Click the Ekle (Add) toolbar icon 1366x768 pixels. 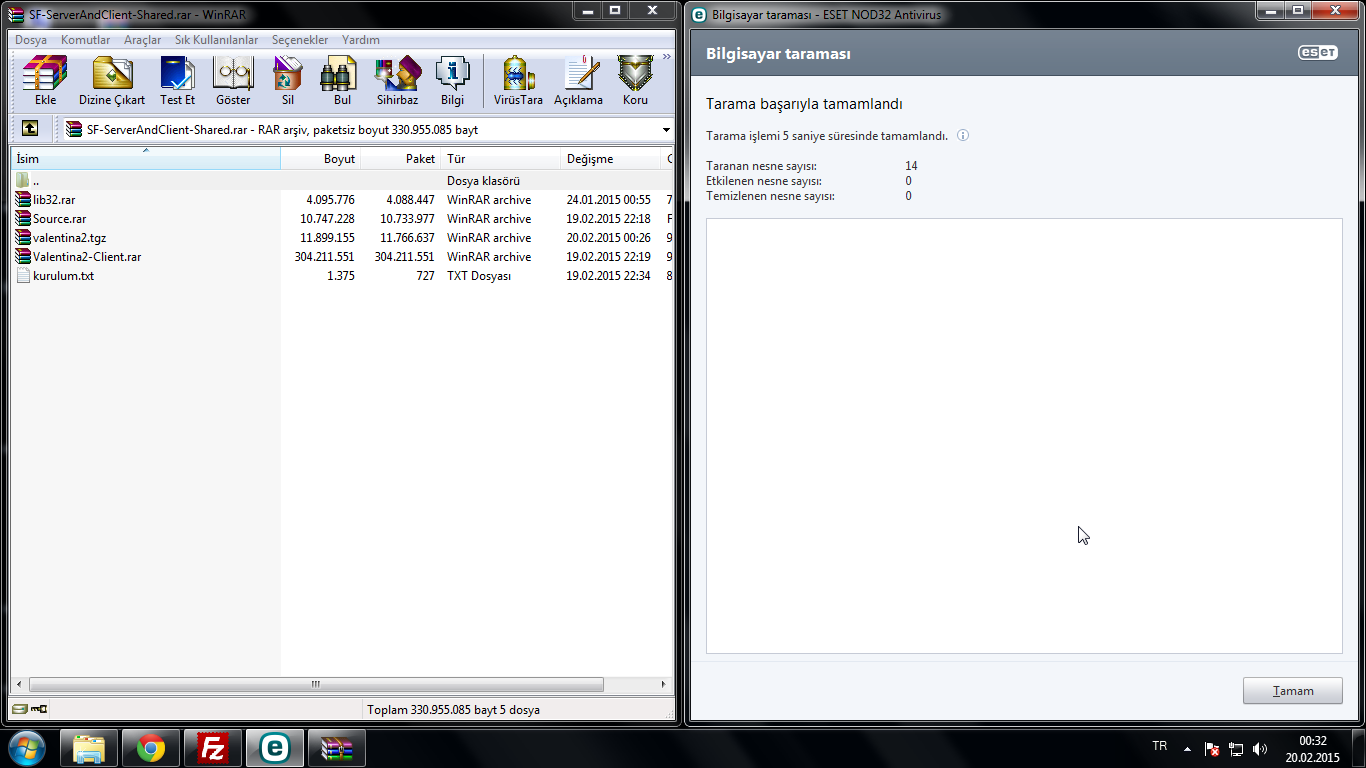(x=45, y=81)
